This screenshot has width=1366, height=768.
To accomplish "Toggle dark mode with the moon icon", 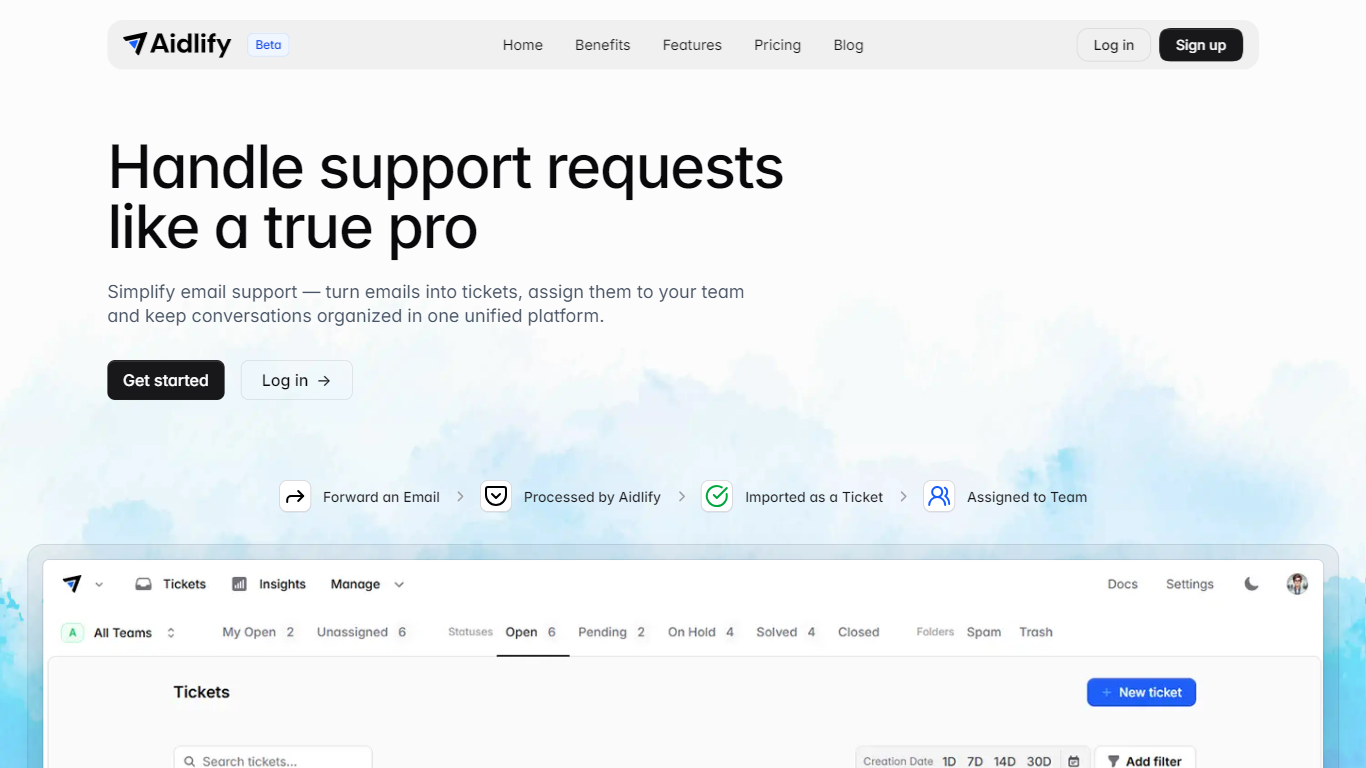I will click(x=1251, y=584).
